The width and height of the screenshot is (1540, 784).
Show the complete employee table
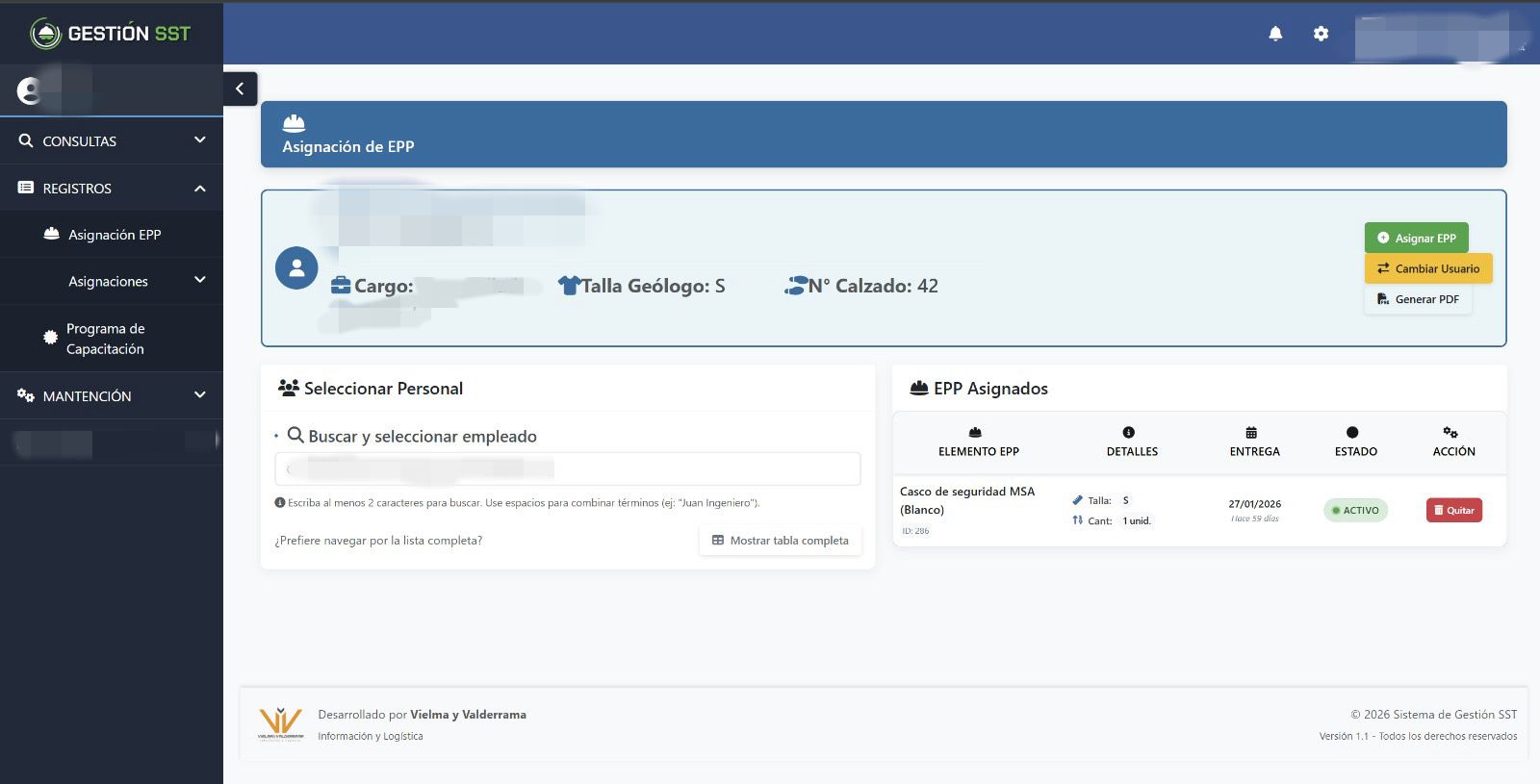(780, 541)
